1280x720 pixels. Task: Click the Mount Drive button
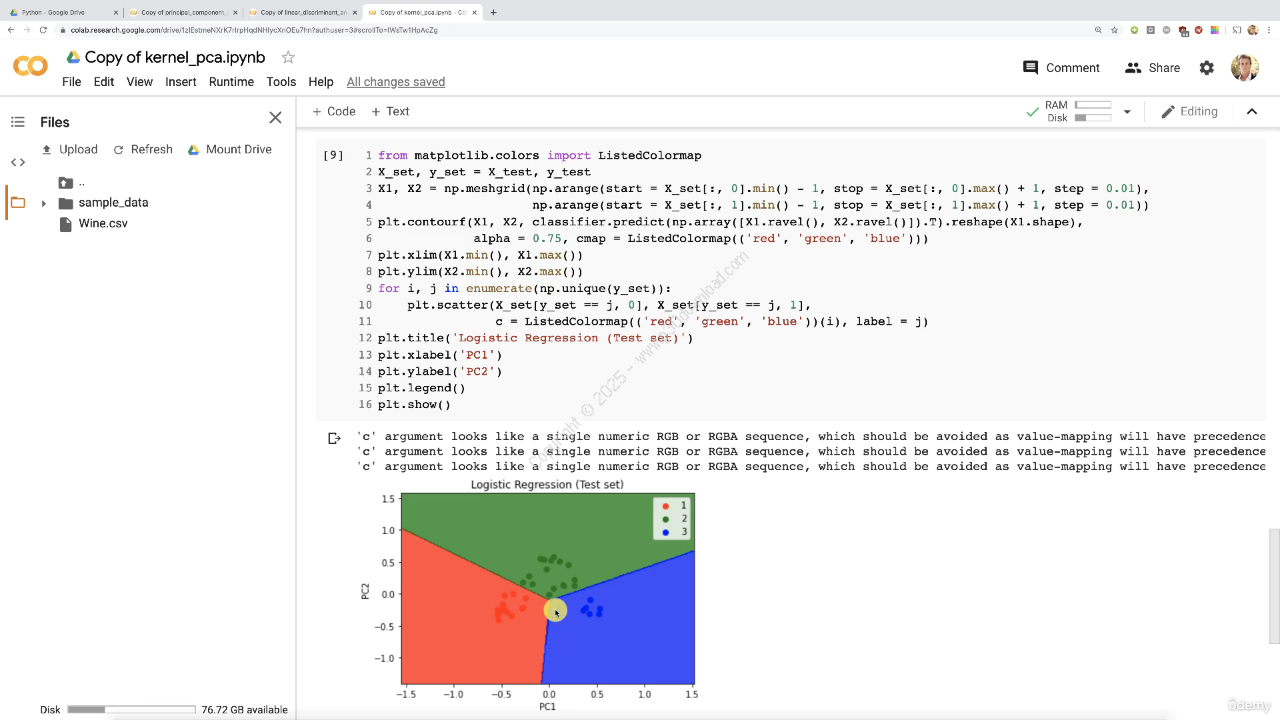click(229, 149)
